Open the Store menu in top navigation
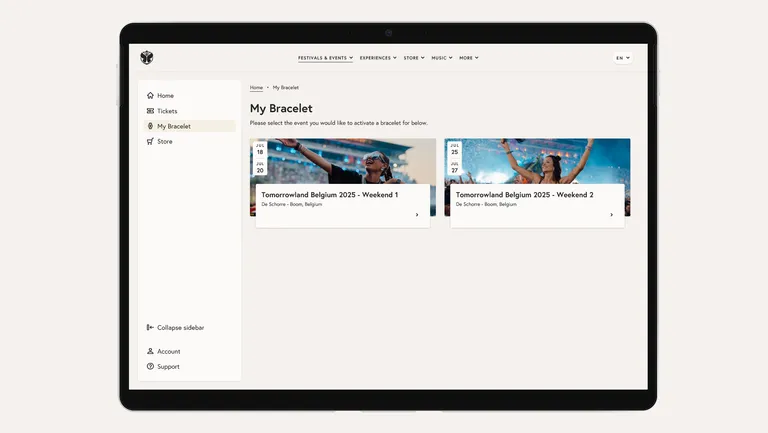Viewport: 768px width, 433px height. (414, 58)
